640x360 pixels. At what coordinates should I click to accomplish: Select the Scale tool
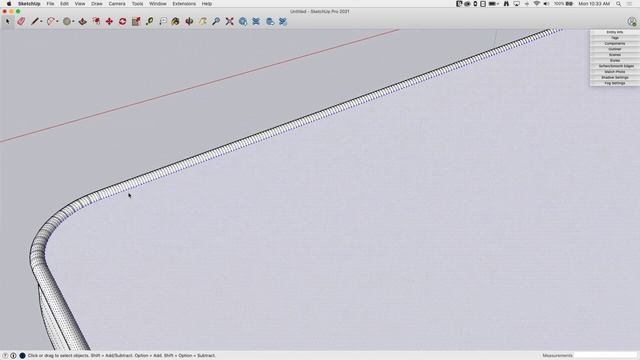click(x=136, y=21)
